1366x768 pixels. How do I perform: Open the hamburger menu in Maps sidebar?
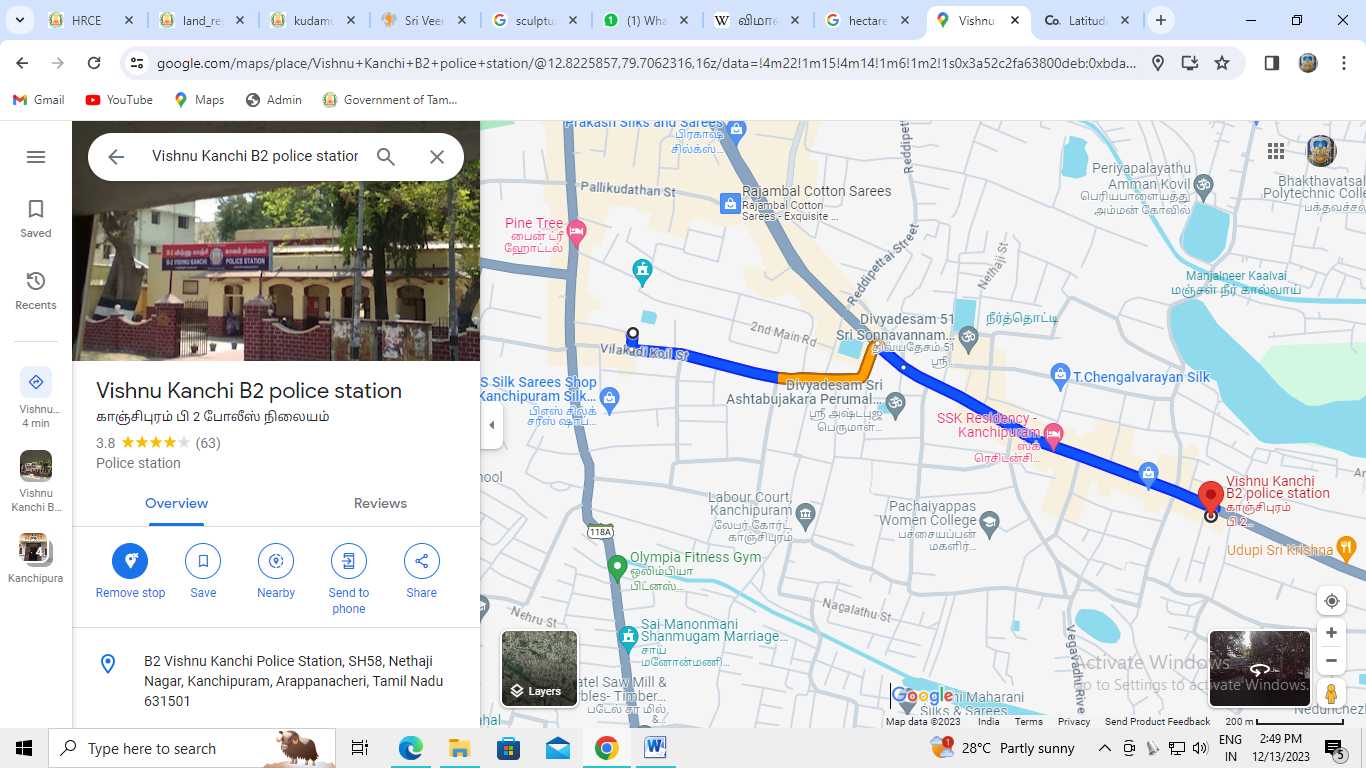(x=36, y=157)
